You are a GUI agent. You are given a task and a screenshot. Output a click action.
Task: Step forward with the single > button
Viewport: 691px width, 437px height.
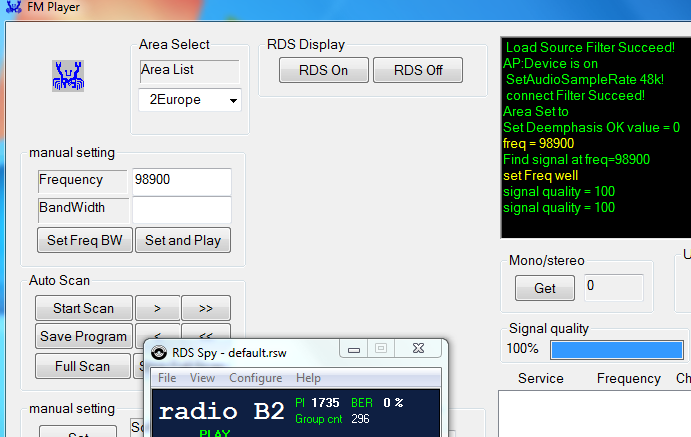tap(157, 308)
